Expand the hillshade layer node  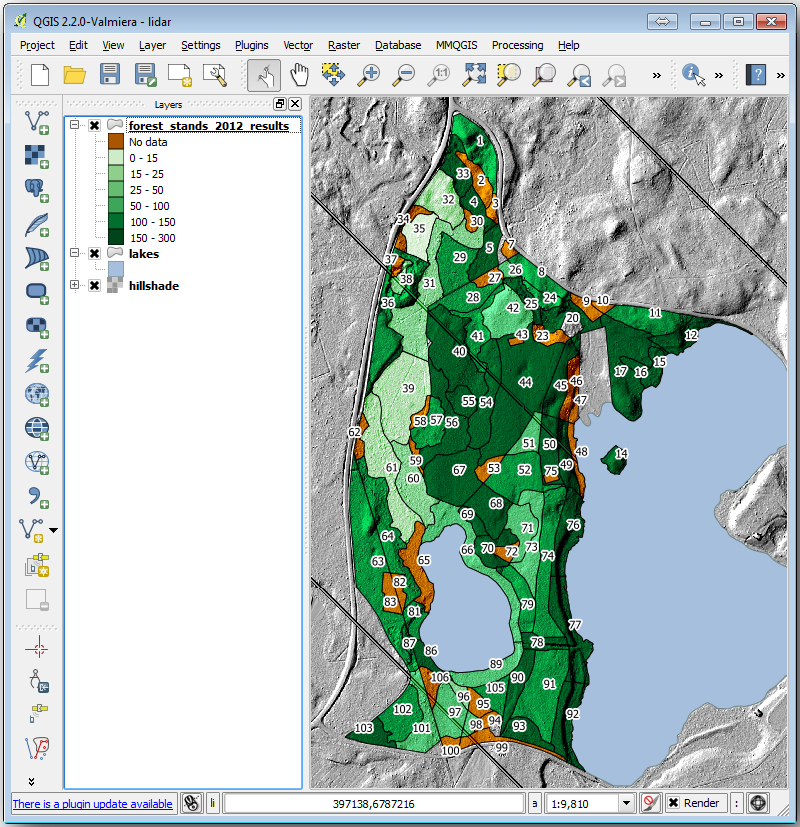point(75,286)
